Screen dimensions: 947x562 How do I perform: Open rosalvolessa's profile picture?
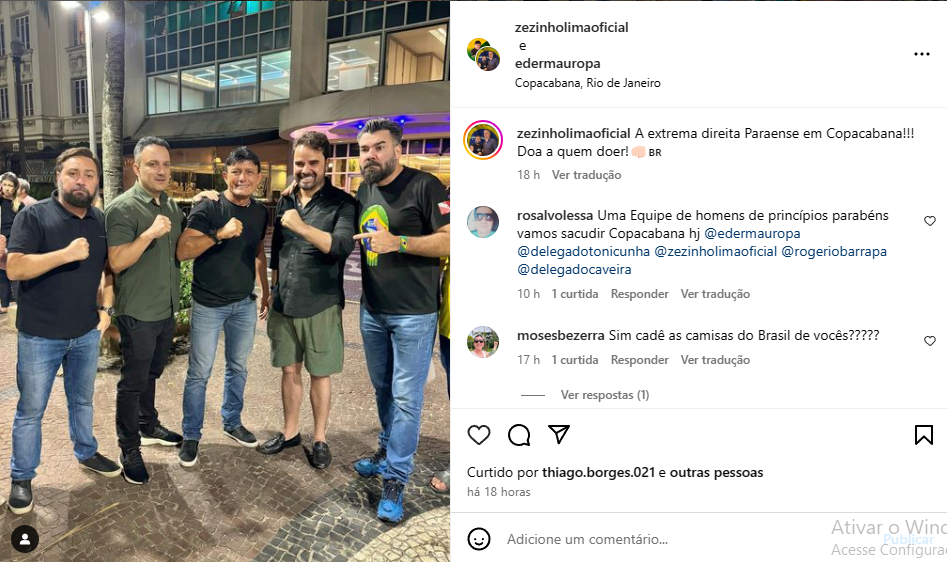pyautogui.click(x=483, y=222)
